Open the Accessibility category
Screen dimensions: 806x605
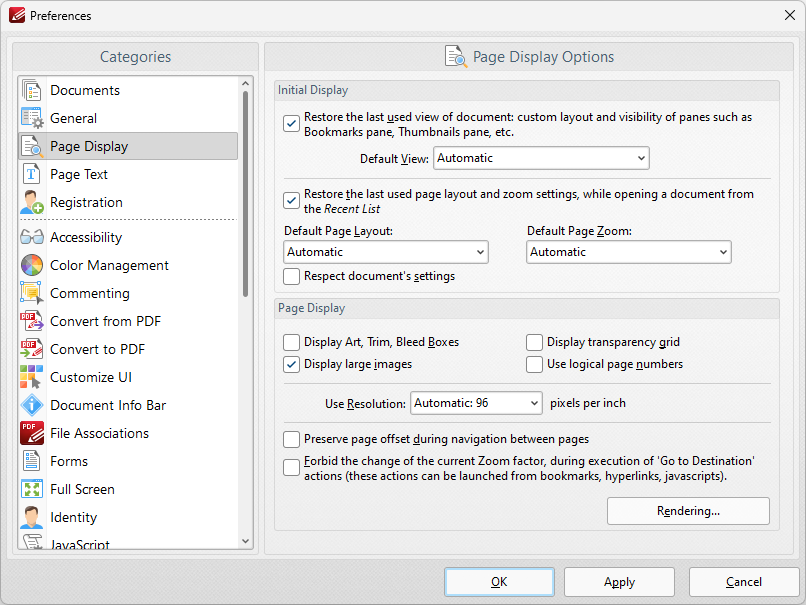(129, 237)
